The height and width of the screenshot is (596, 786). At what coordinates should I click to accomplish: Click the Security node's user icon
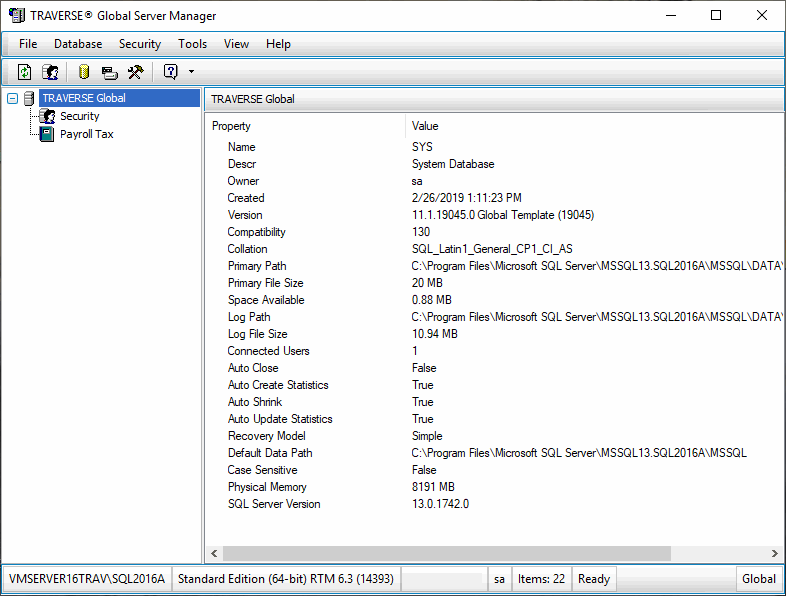pos(47,116)
